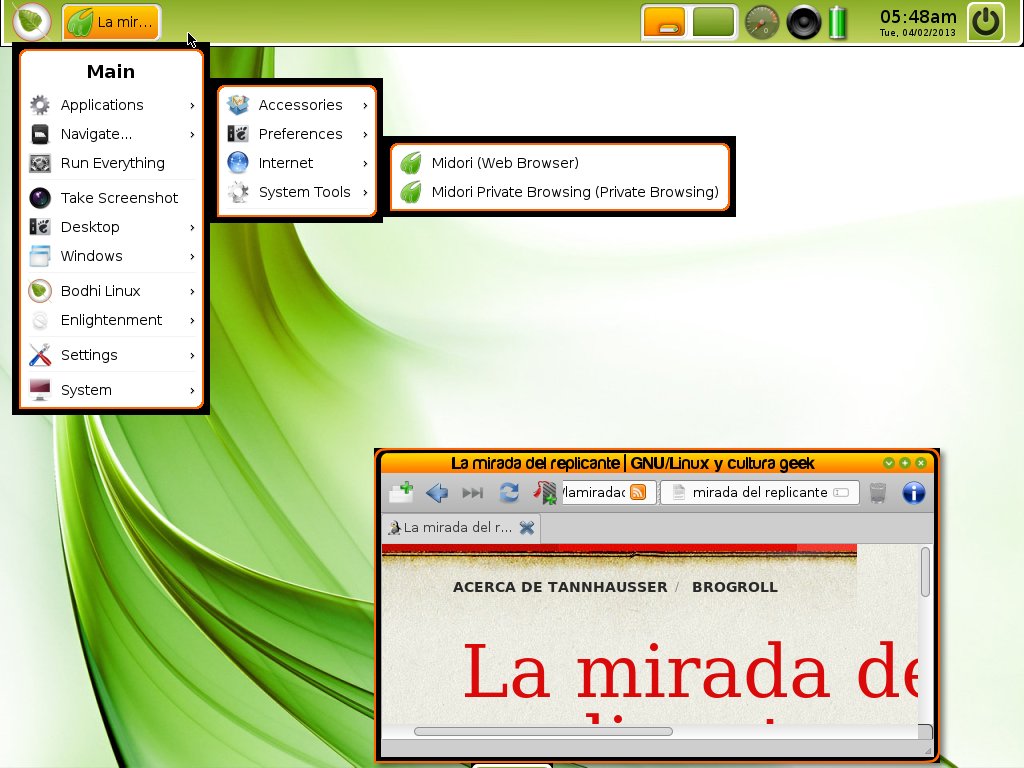Open the Preferences category

297,135
